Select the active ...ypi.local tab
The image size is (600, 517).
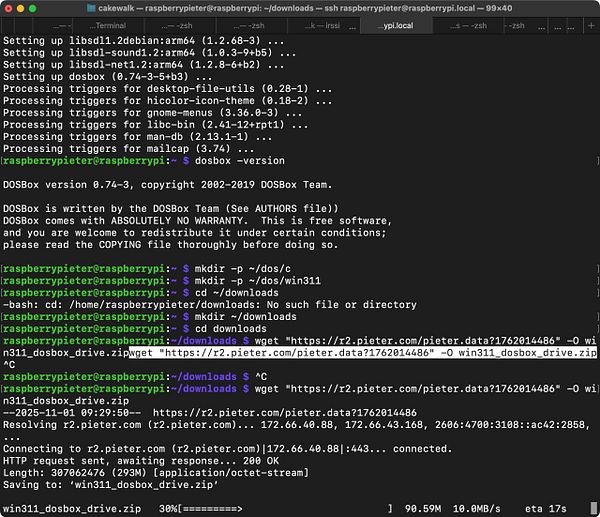point(396,26)
